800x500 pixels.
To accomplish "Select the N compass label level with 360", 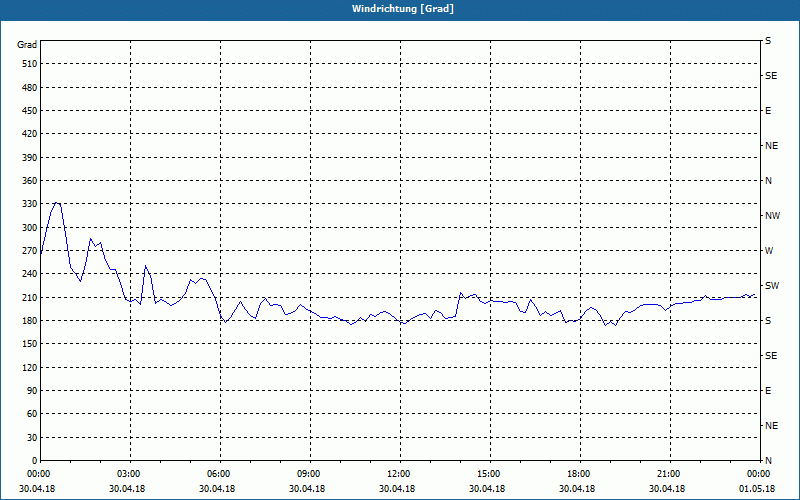I will 768,181.
